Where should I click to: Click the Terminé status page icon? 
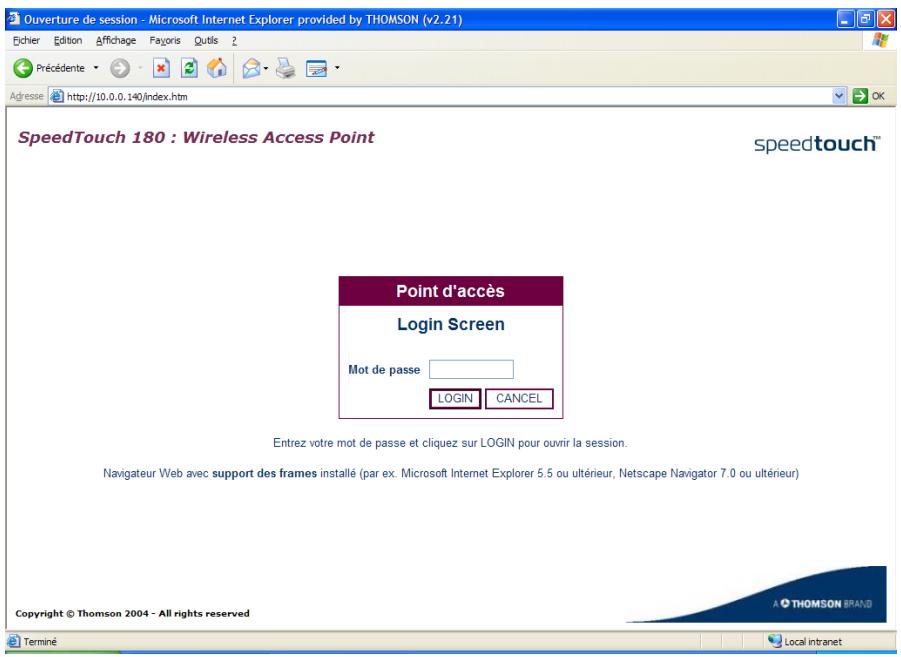tap(13, 641)
